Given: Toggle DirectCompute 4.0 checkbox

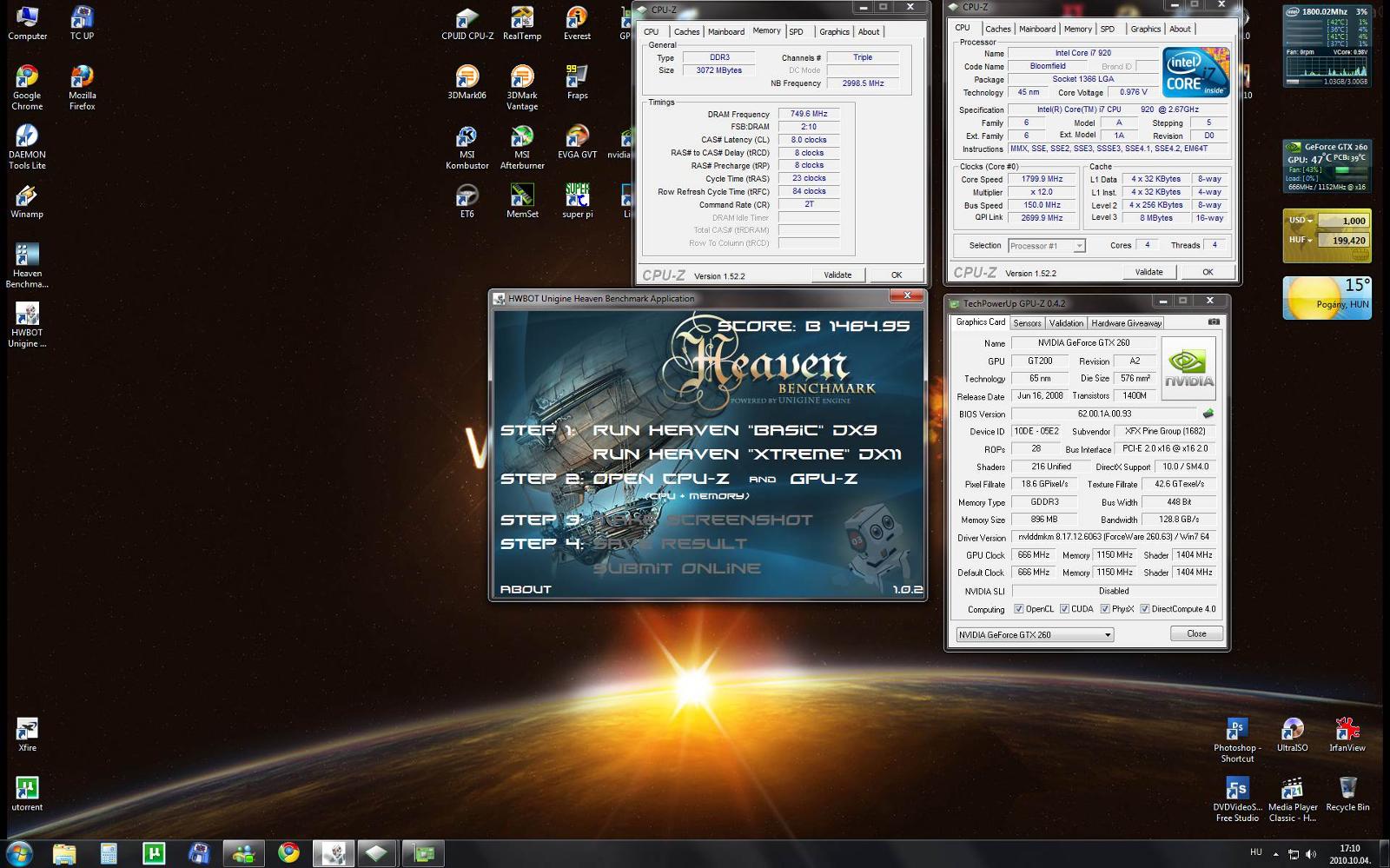Looking at the screenshot, I should (1145, 609).
